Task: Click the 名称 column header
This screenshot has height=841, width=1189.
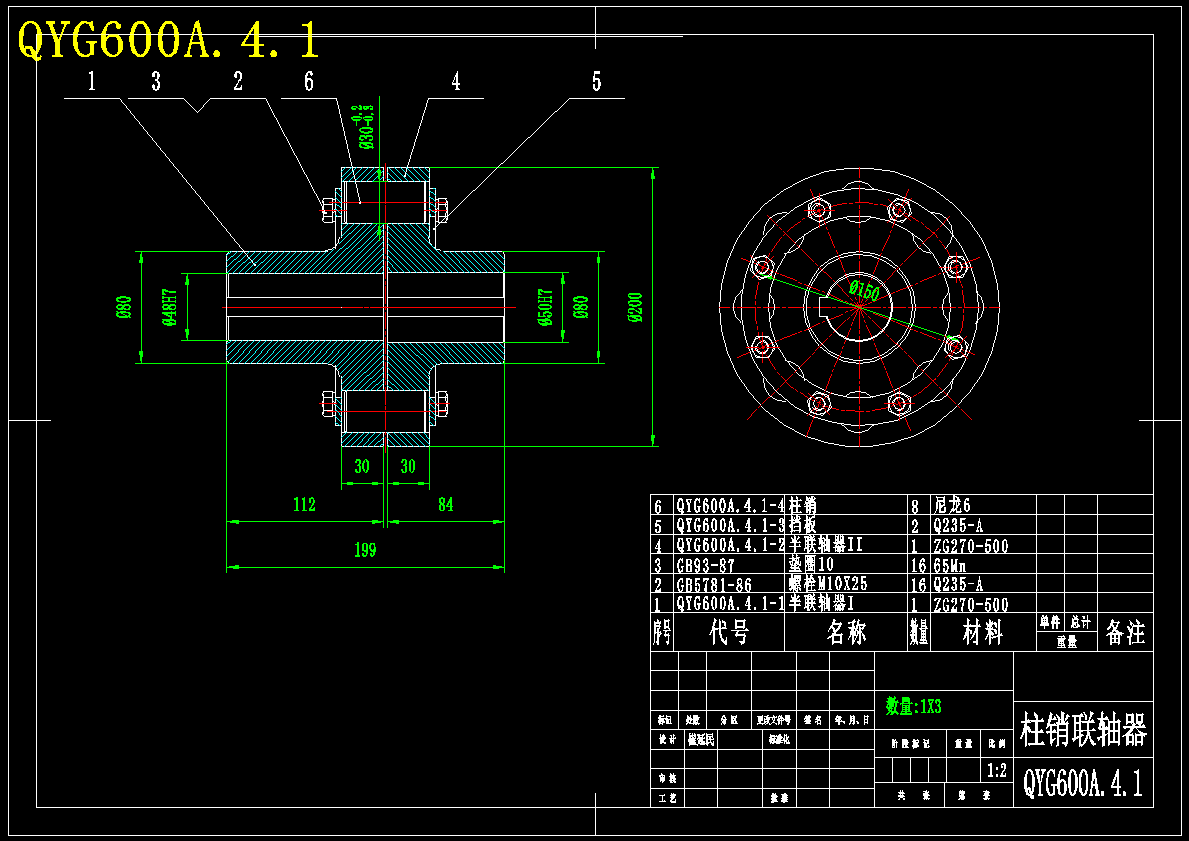Action: coord(846,632)
